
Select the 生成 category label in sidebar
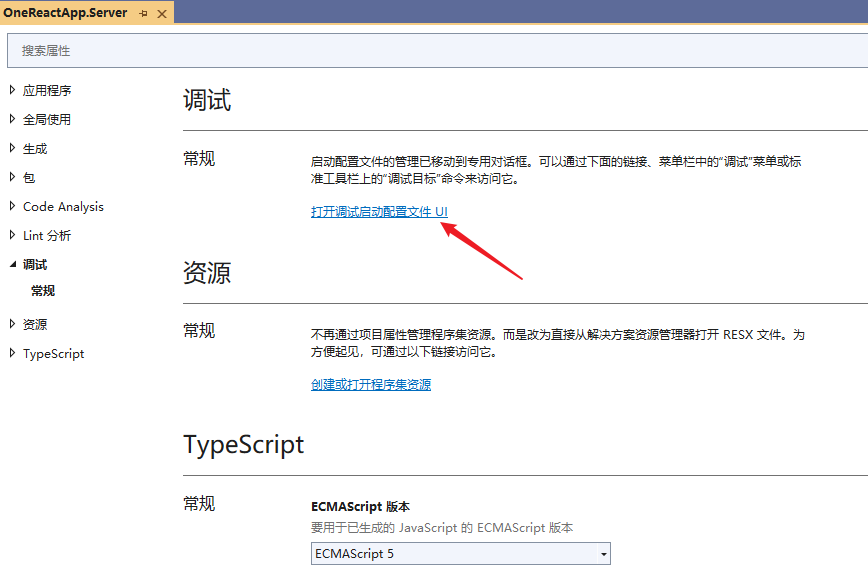coord(35,148)
